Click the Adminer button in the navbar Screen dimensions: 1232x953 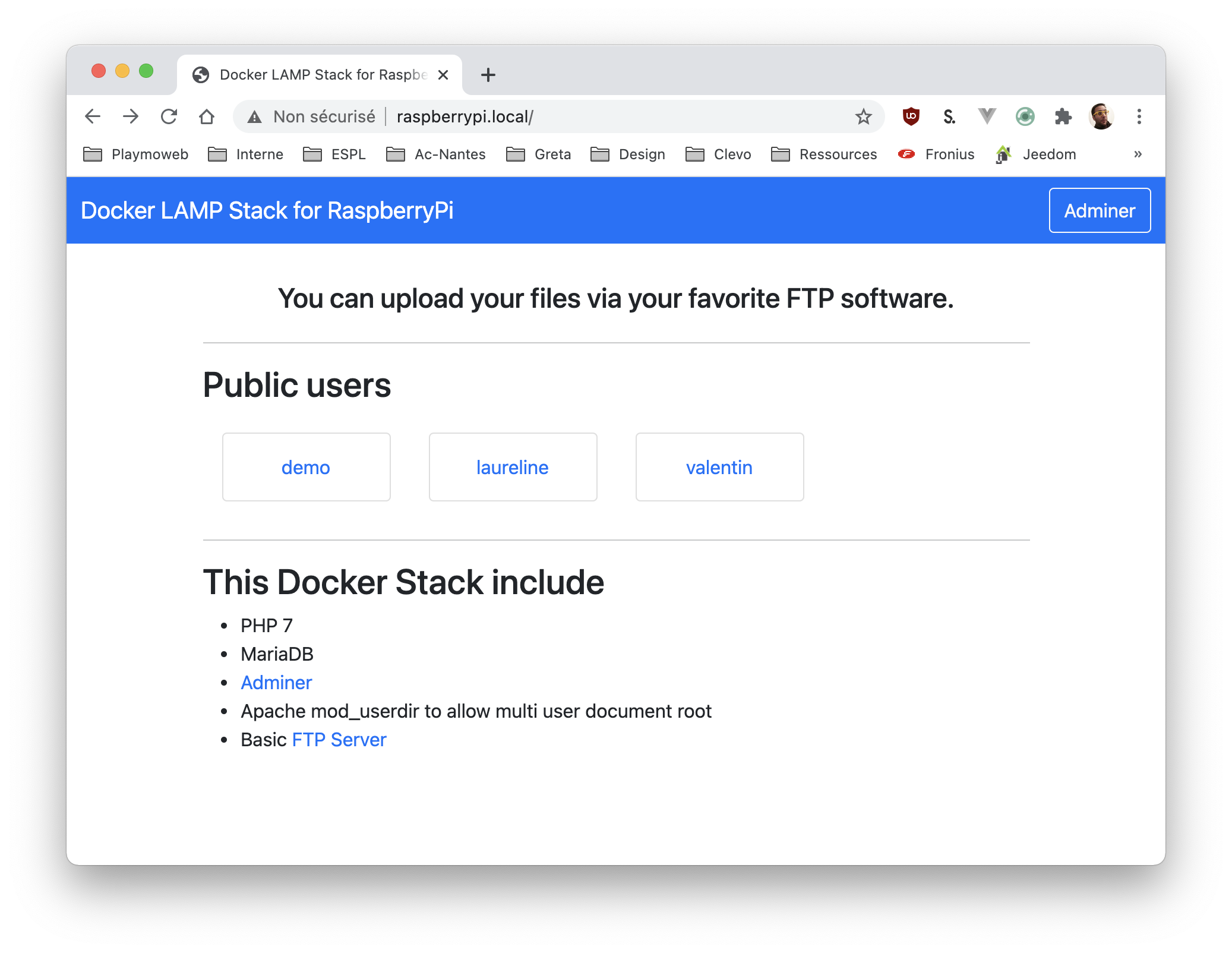tap(1099, 210)
